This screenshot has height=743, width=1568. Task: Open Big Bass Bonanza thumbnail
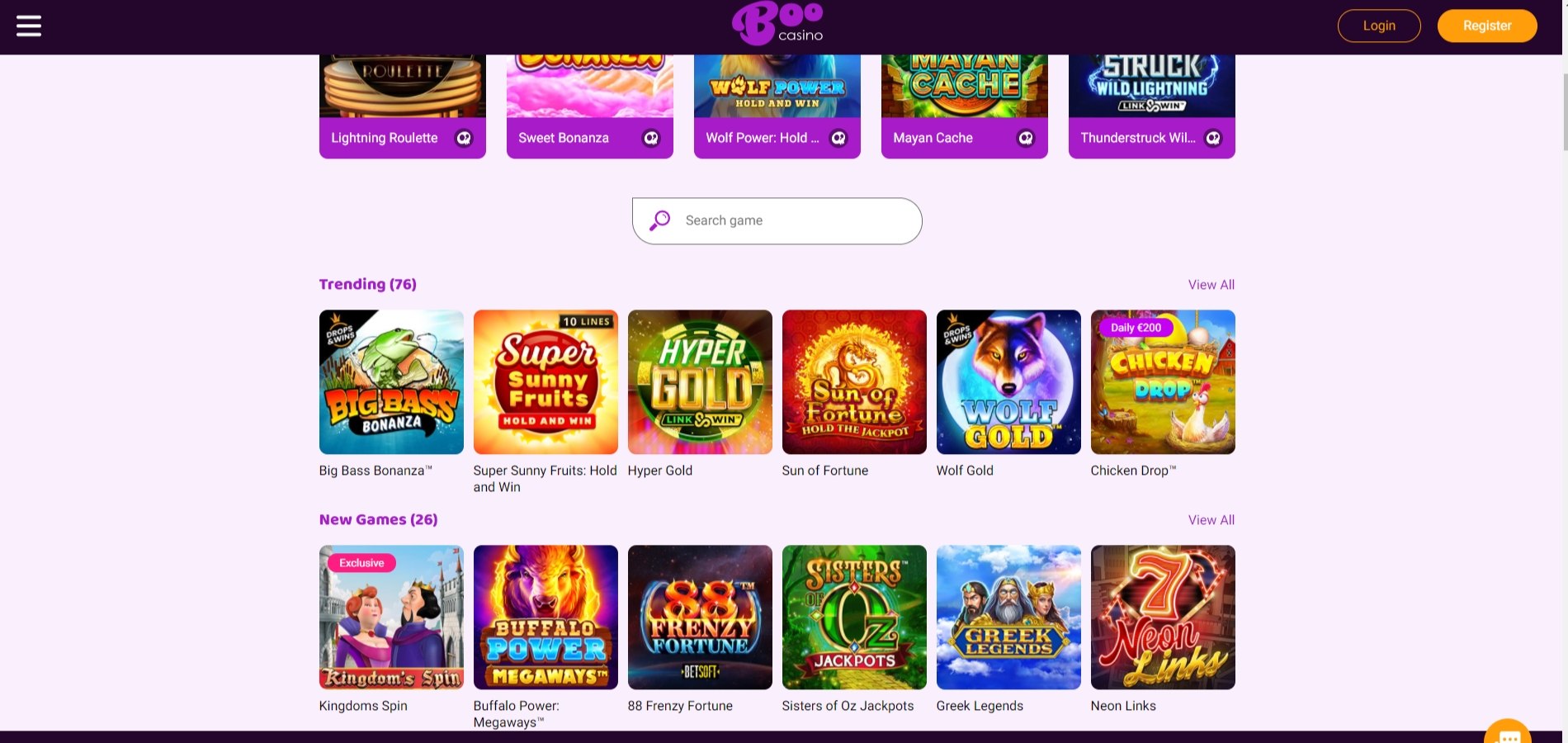[x=391, y=382]
